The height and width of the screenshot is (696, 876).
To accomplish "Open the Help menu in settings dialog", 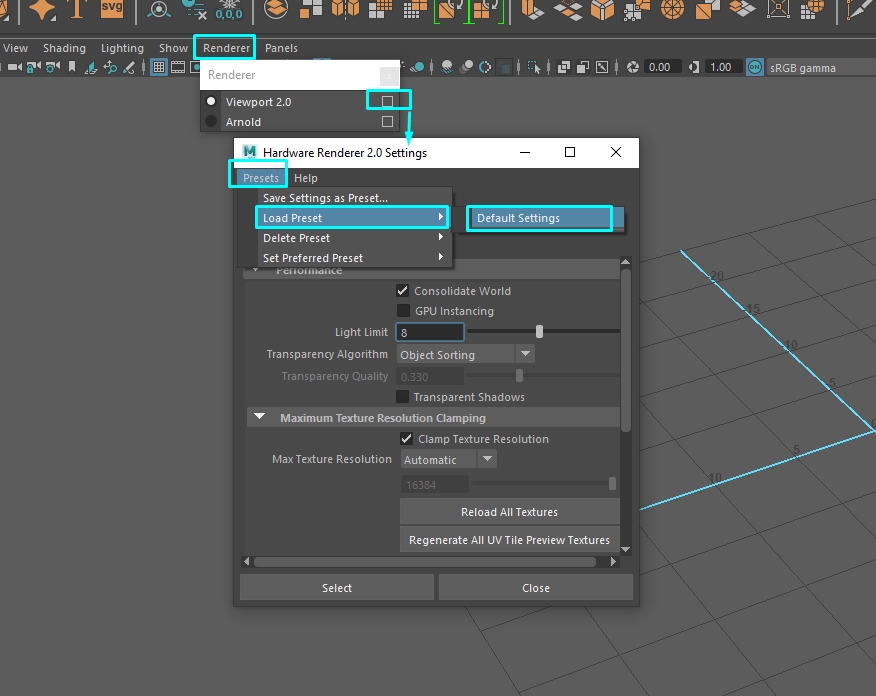I will pyautogui.click(x=306, y=178).
